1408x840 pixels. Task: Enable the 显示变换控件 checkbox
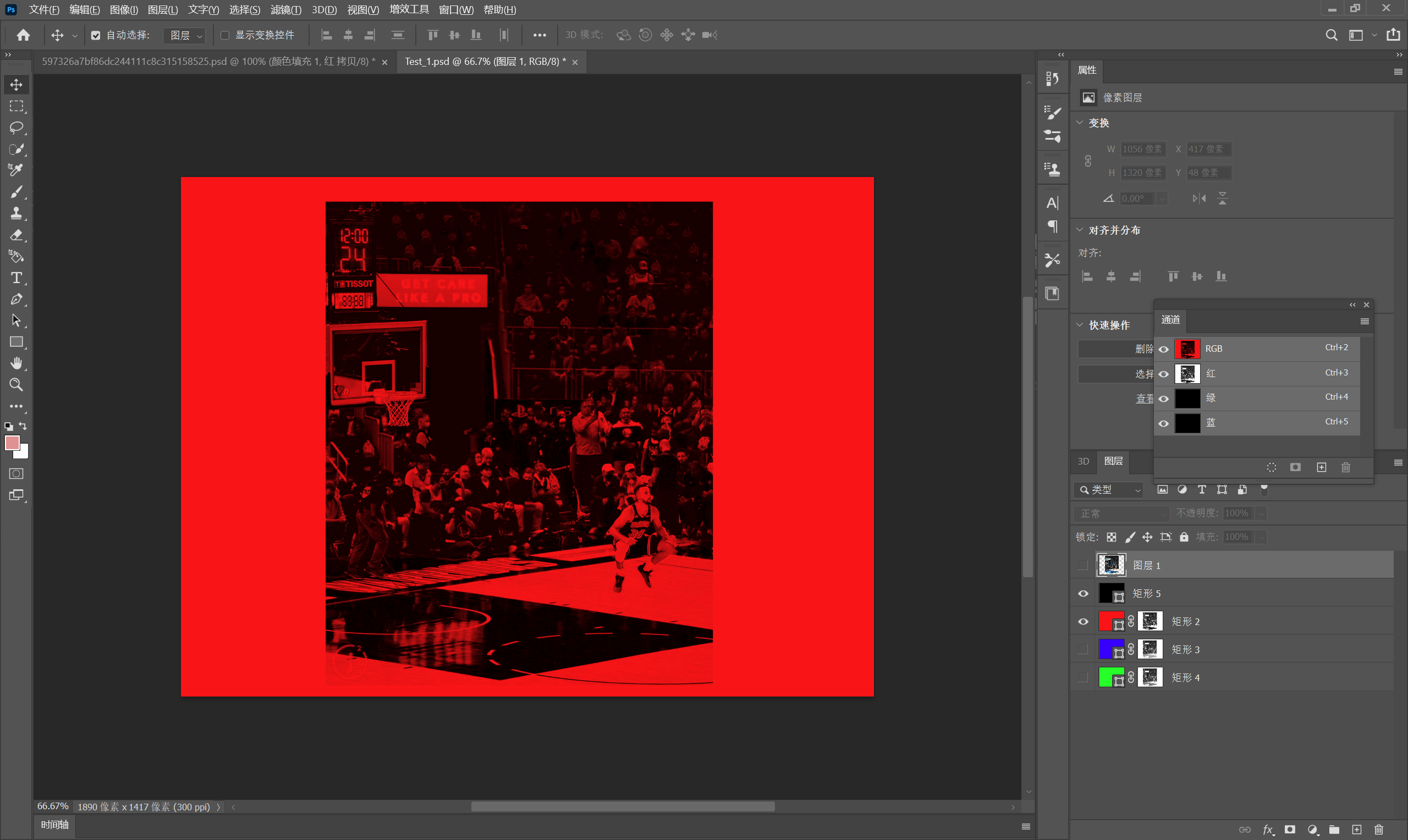225,35
